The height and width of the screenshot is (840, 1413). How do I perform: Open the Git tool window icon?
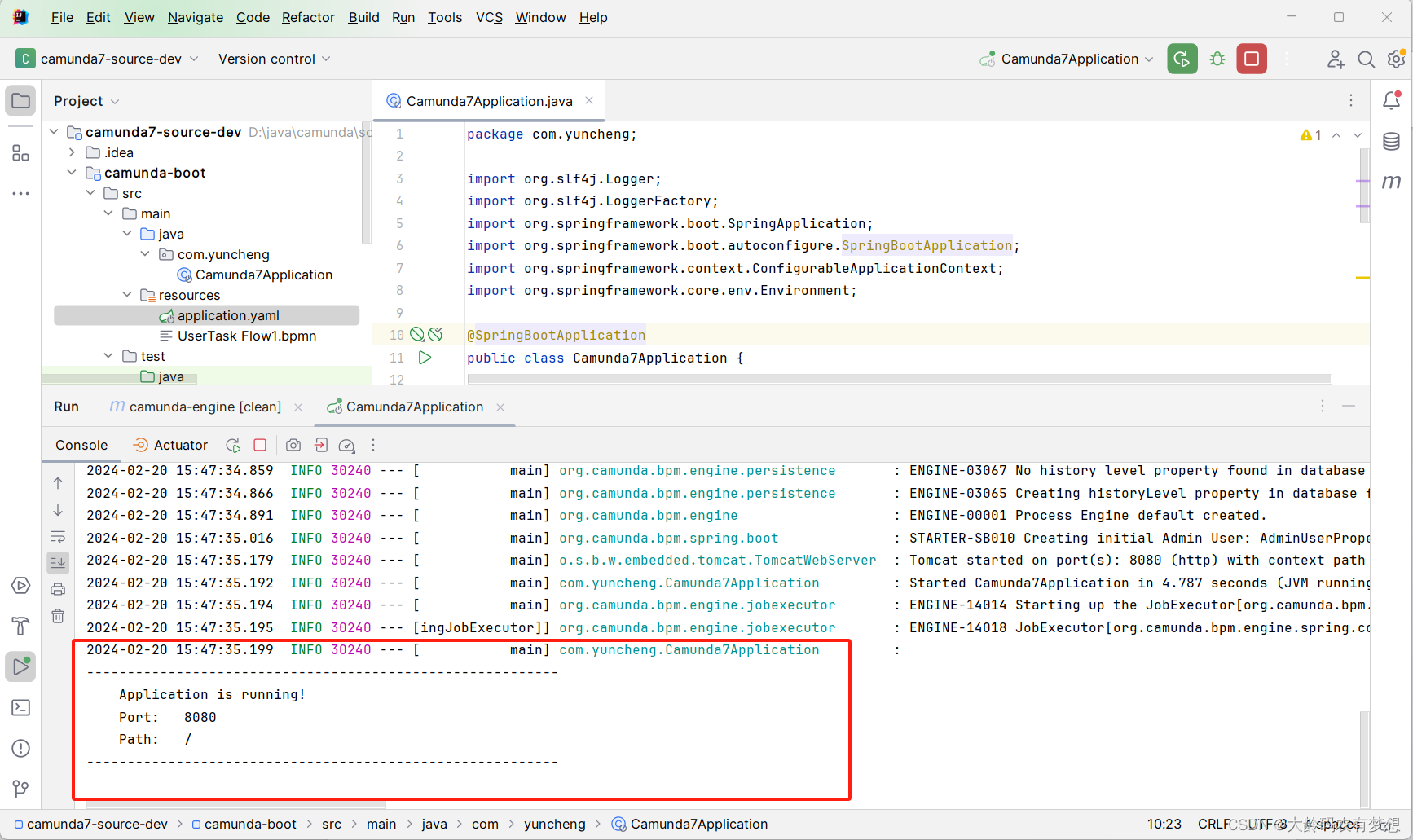click(21, 788)
